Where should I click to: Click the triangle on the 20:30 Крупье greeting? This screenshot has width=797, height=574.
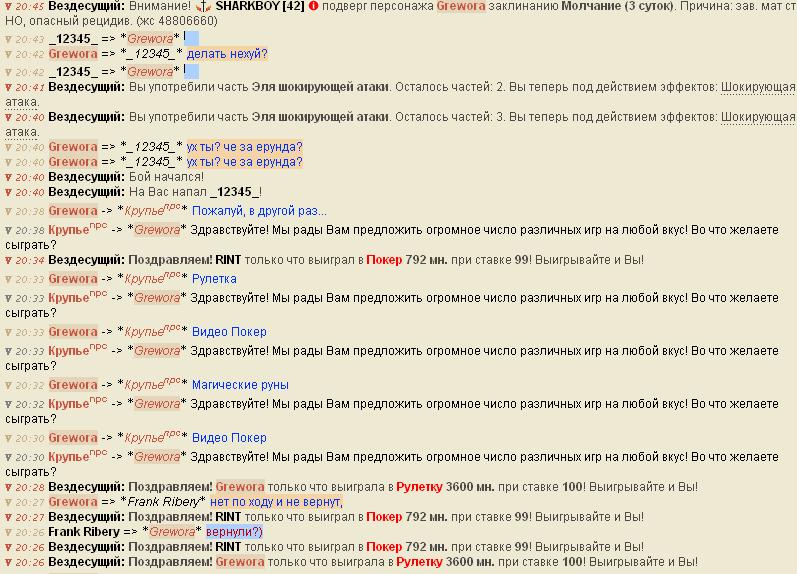8,458
